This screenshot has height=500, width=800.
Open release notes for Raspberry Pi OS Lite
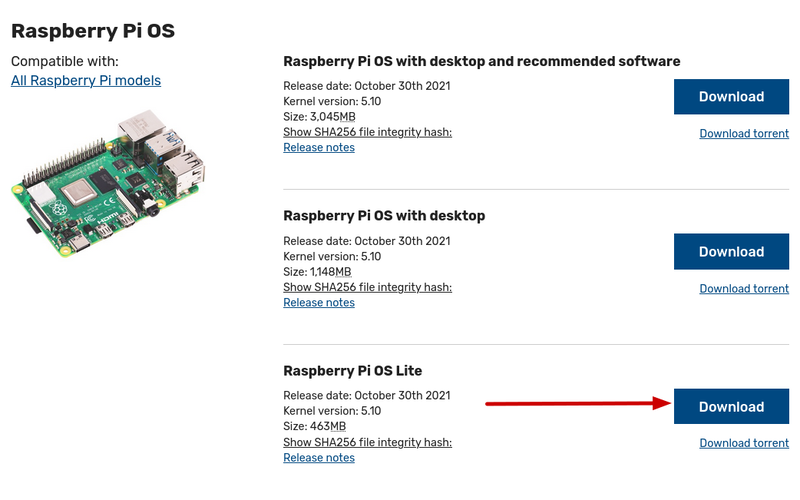click(x=318, y=458)
